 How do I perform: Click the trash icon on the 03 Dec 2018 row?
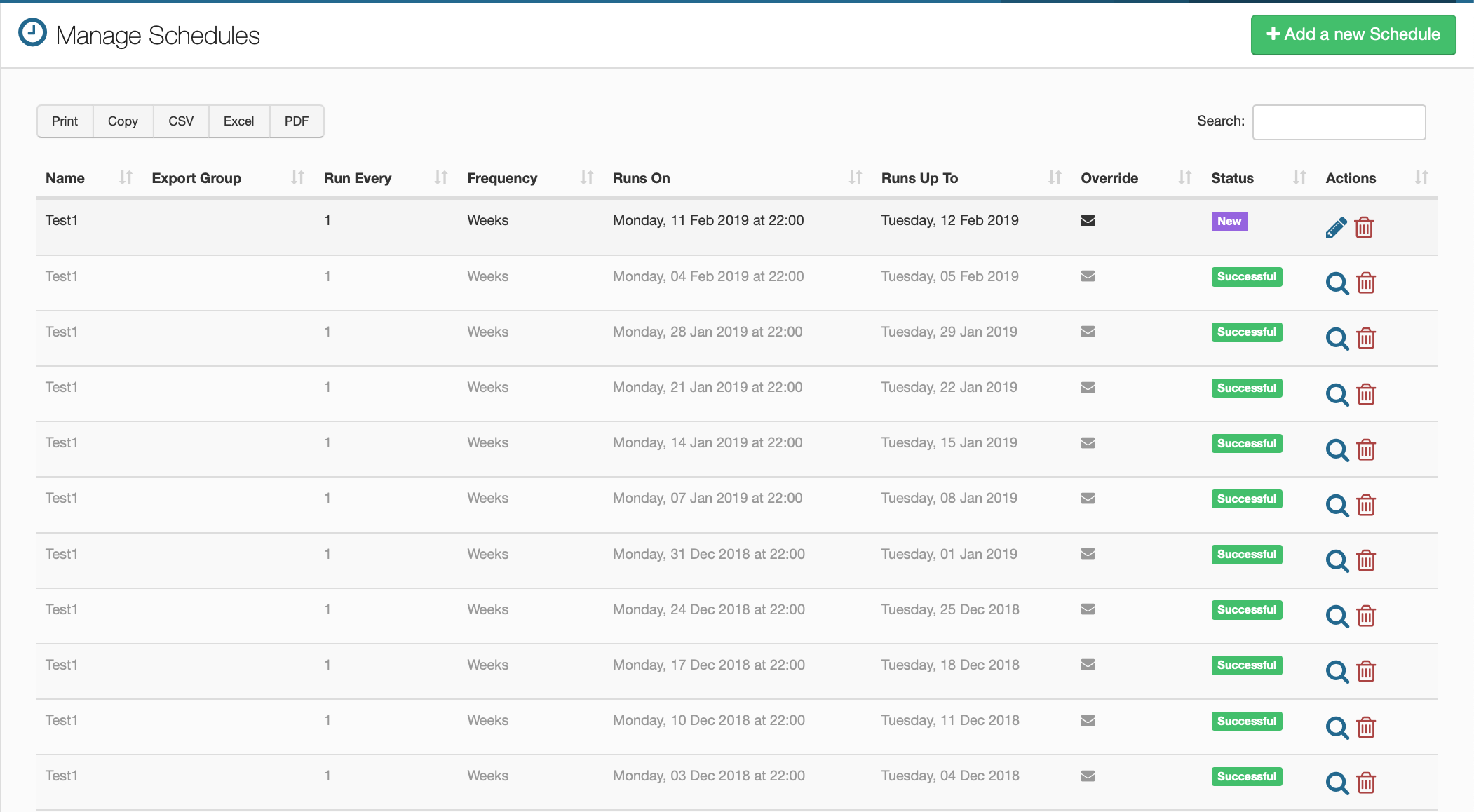[x=1366, y=783]
